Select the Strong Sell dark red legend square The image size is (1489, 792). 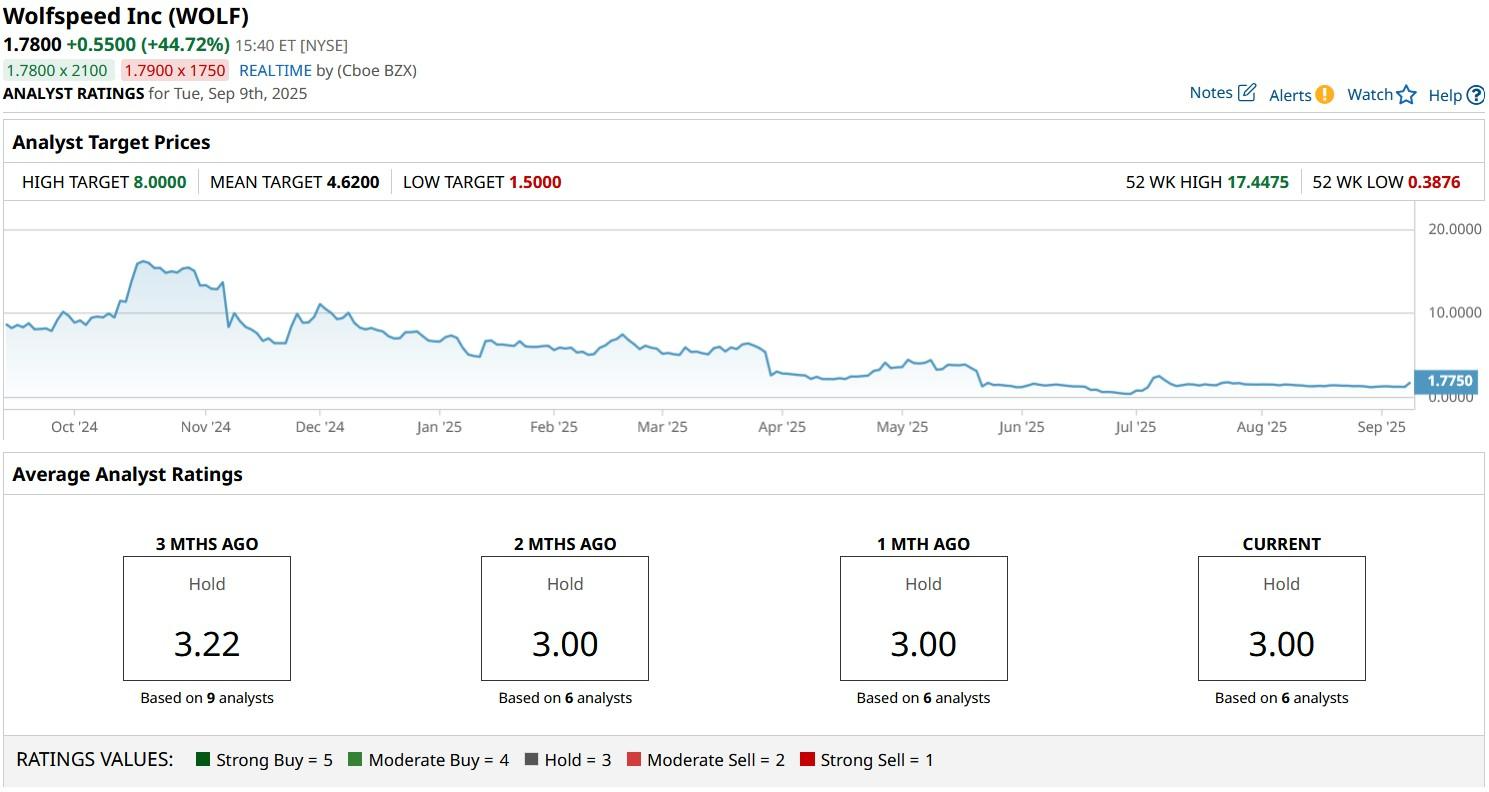(x=808, y=760)
